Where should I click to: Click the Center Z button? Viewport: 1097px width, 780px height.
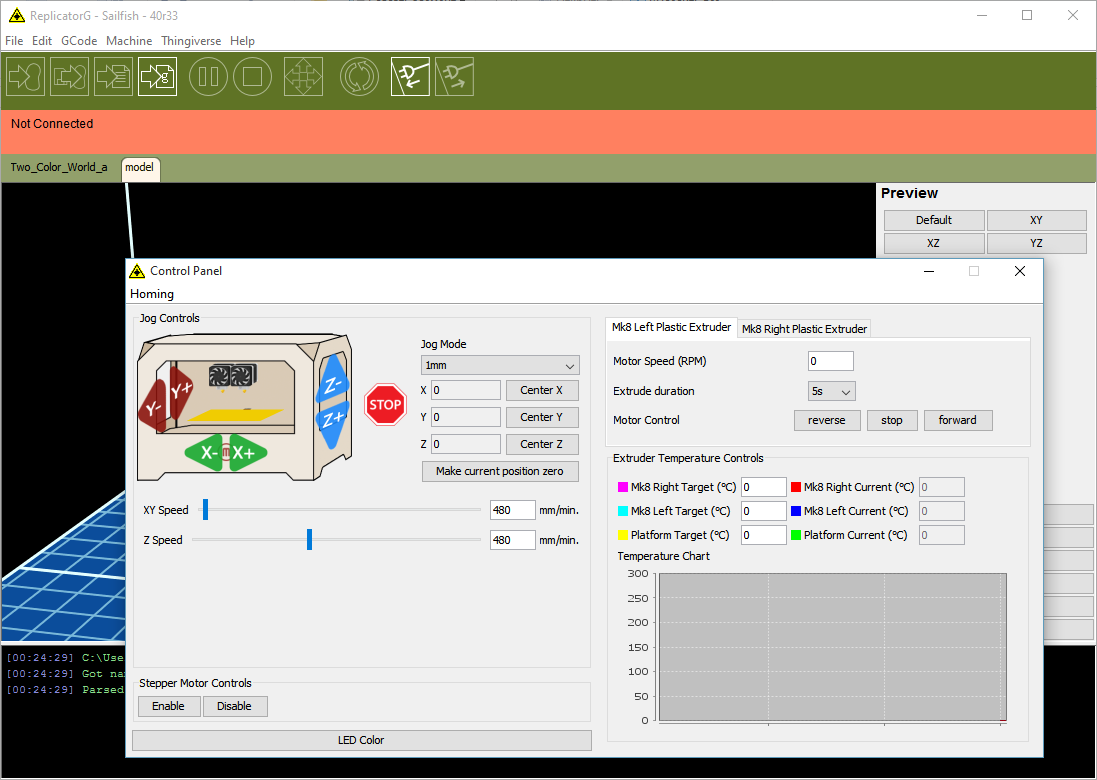pos(542,444)
